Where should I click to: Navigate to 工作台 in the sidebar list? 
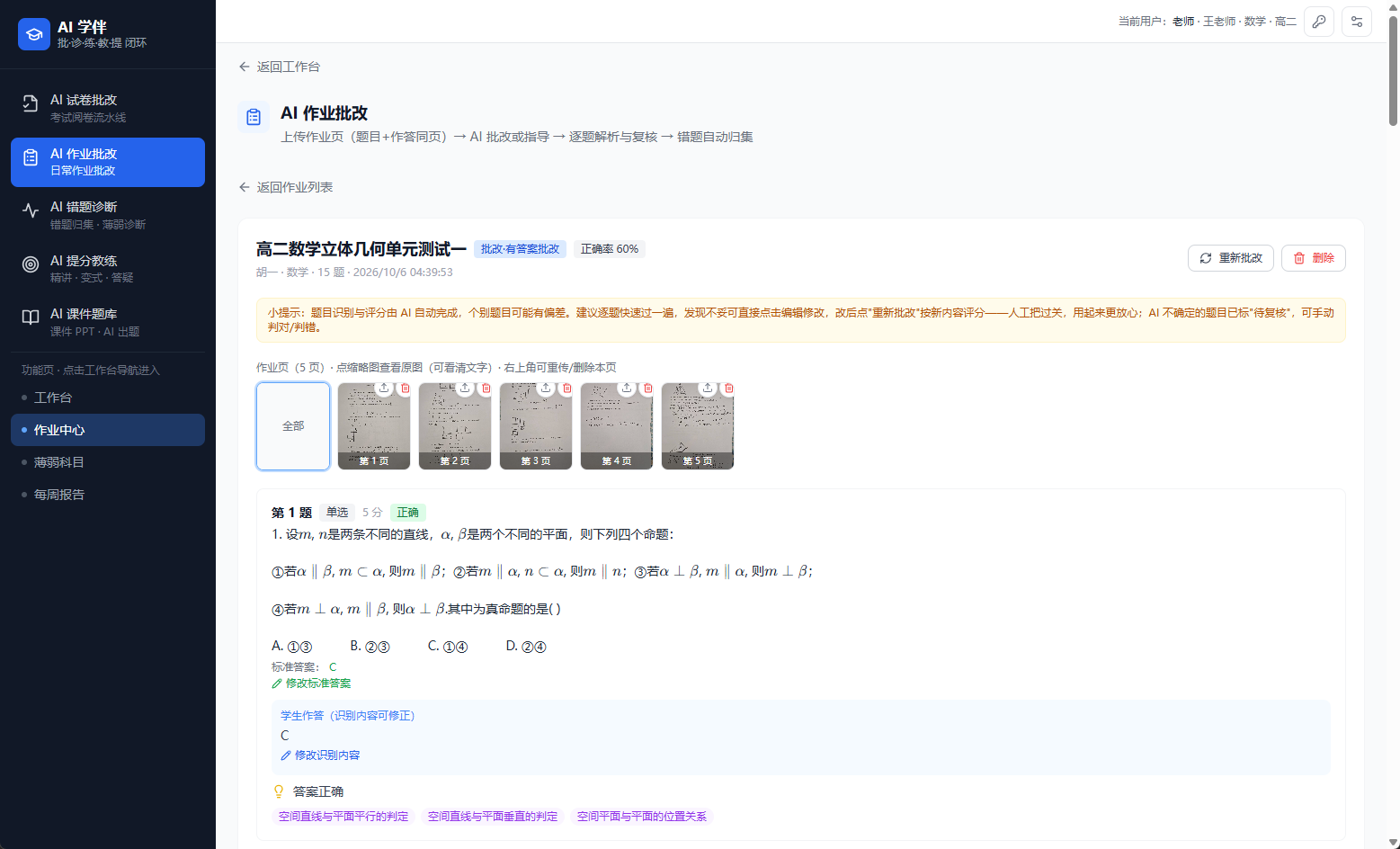click(x=108, y=398)
